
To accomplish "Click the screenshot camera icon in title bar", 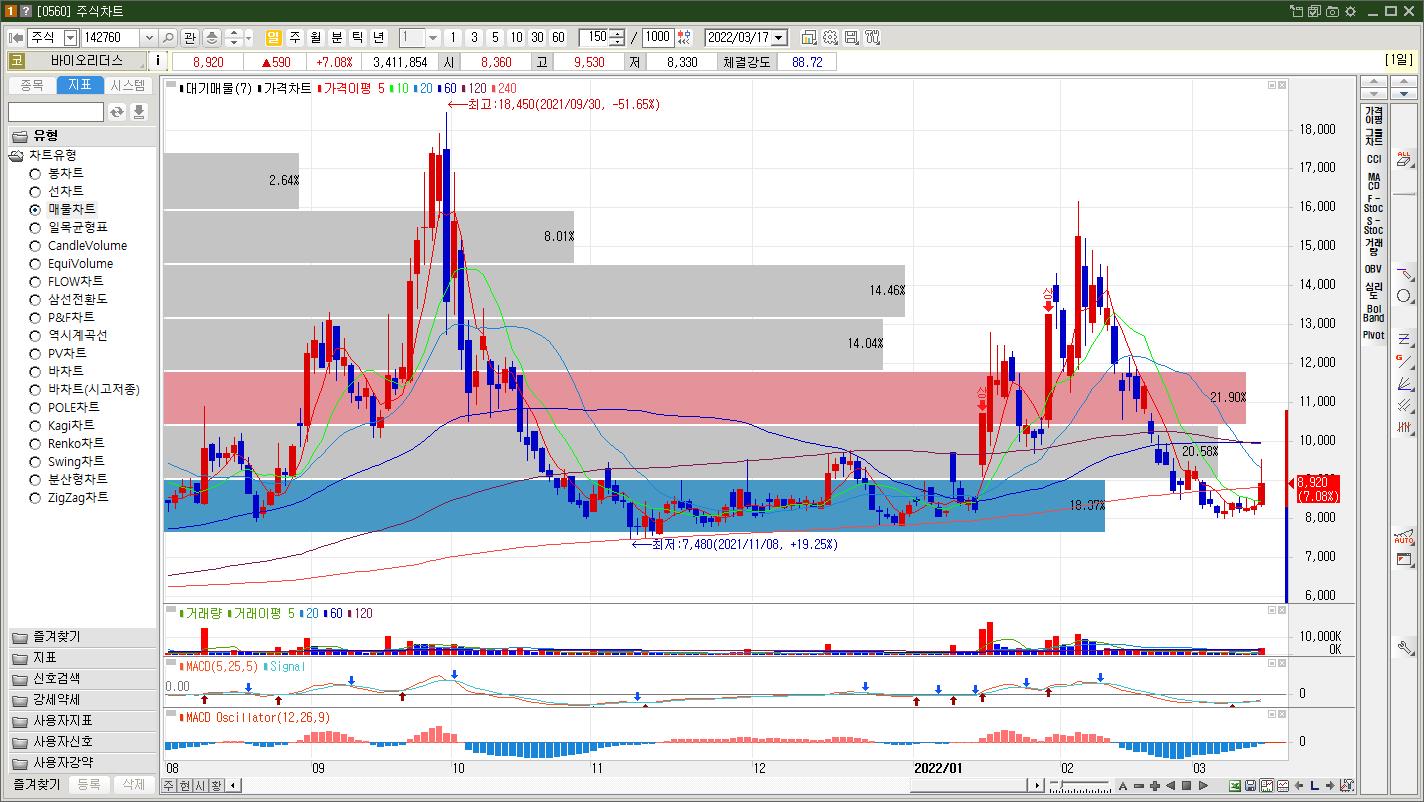I will point(1332,11).
